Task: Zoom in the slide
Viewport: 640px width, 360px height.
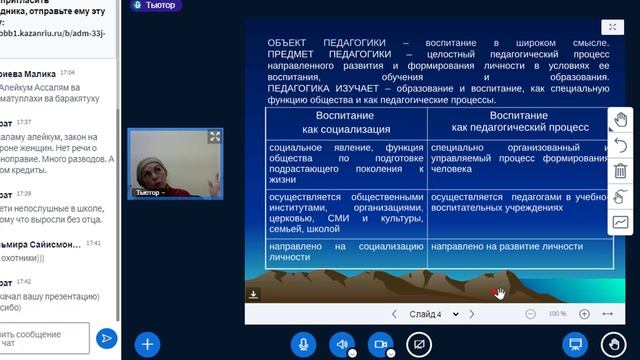Action: pos(584,314)
